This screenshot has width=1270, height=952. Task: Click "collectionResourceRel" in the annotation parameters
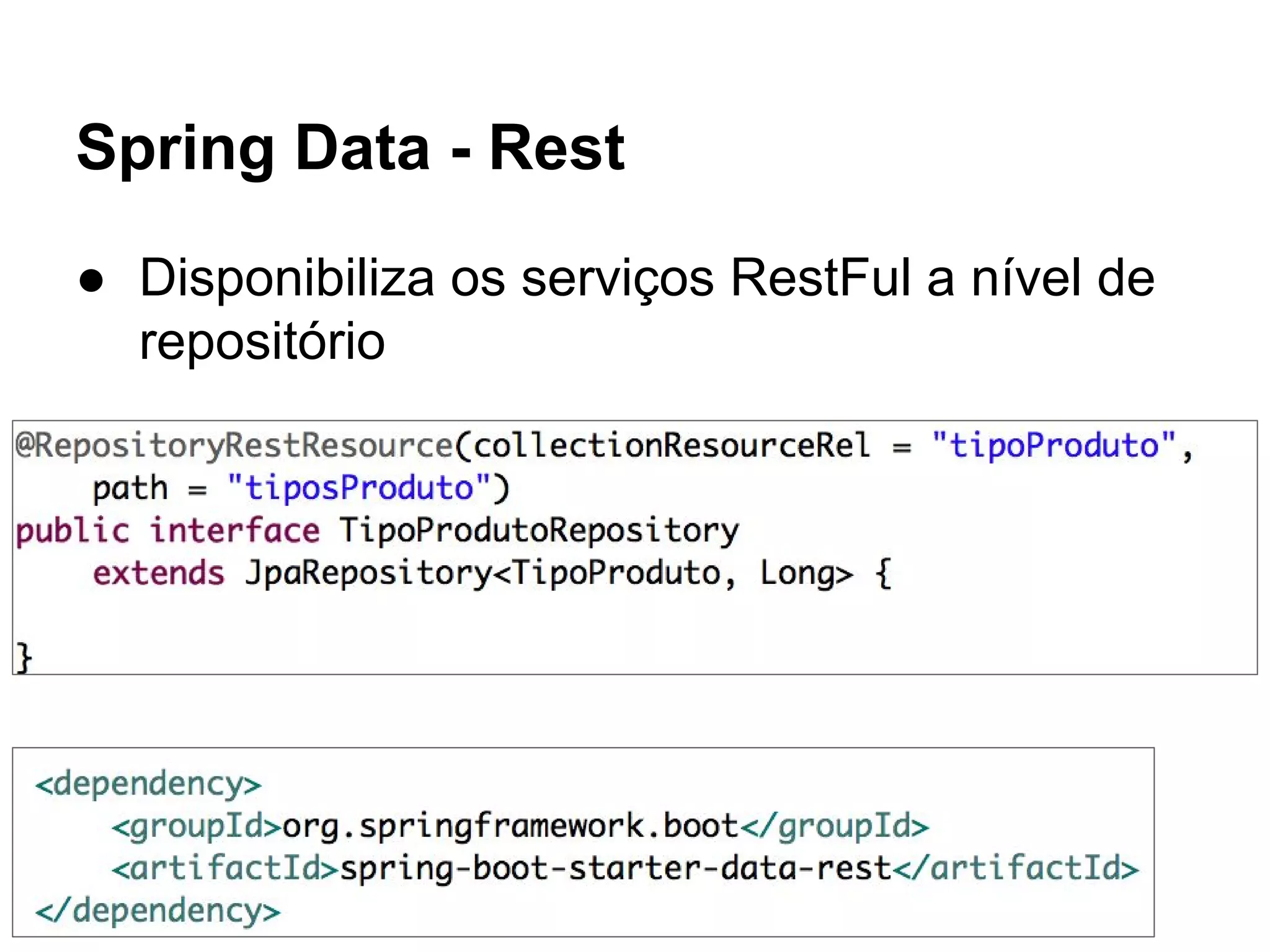click(672, 445)
